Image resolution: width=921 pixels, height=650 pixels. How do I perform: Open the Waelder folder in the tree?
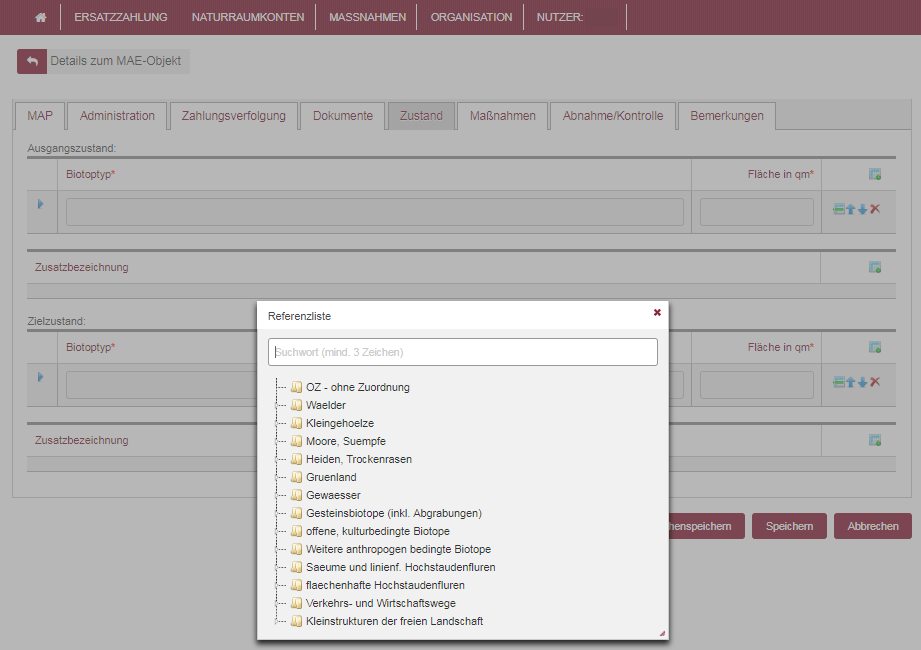tap(326, 405)
